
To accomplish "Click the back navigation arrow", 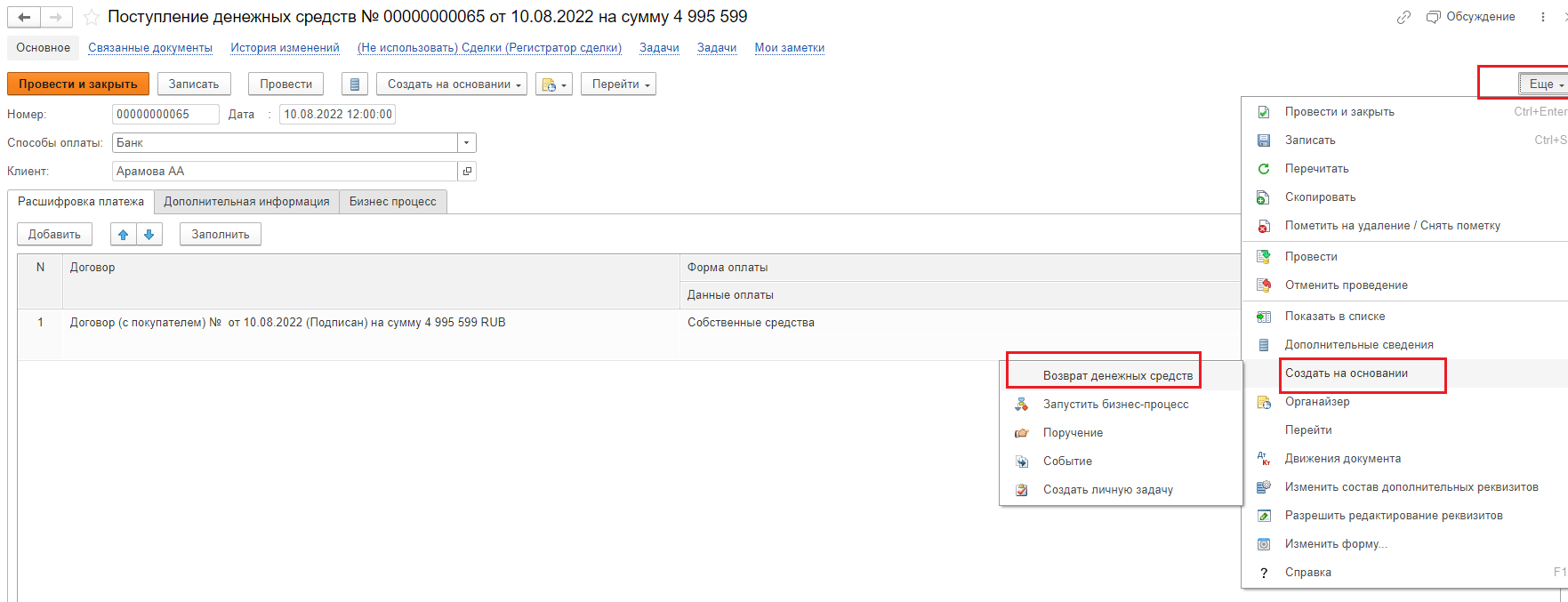I will click(24, 18).
